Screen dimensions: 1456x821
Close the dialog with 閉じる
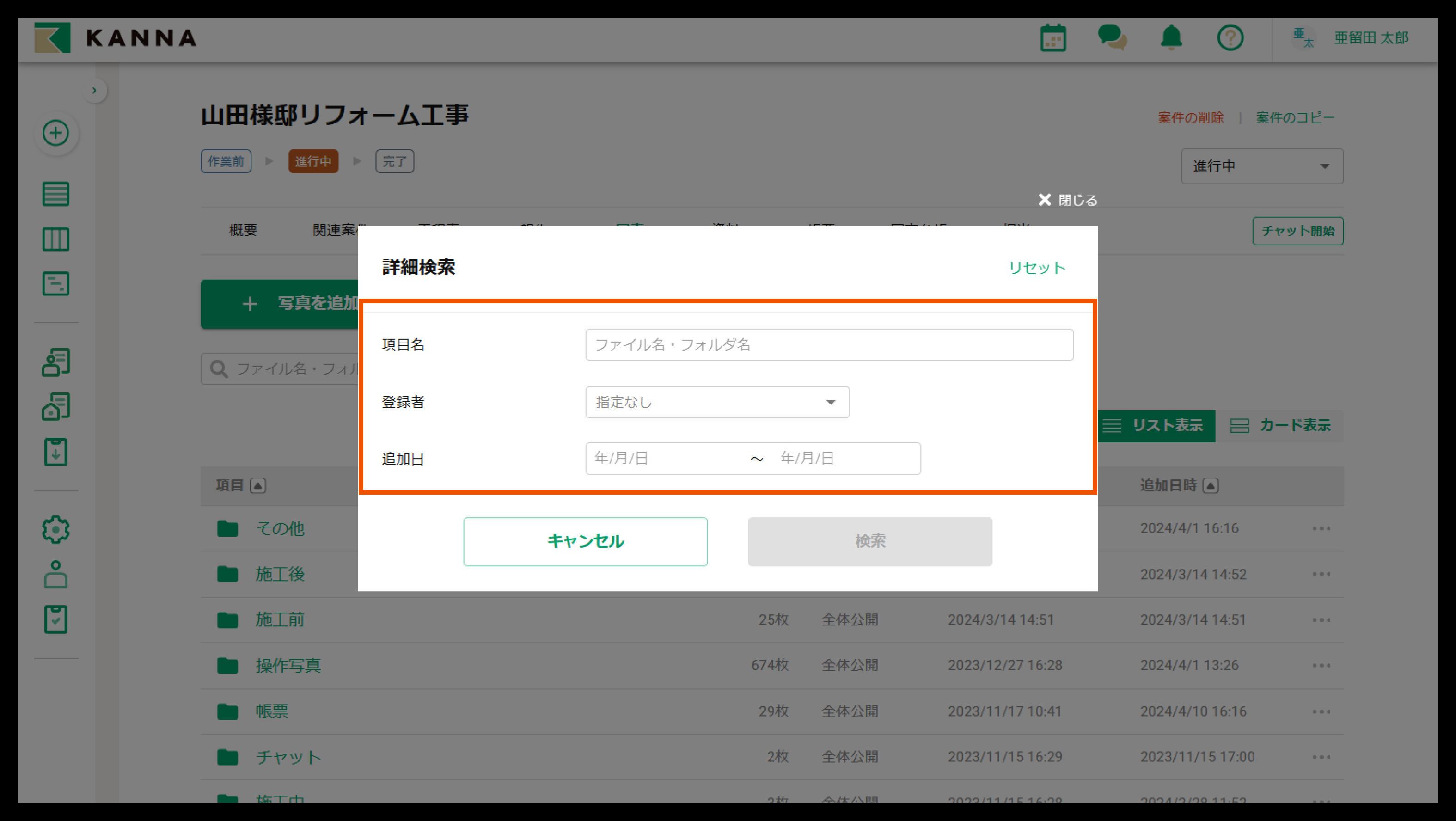tap(1067, 200)
